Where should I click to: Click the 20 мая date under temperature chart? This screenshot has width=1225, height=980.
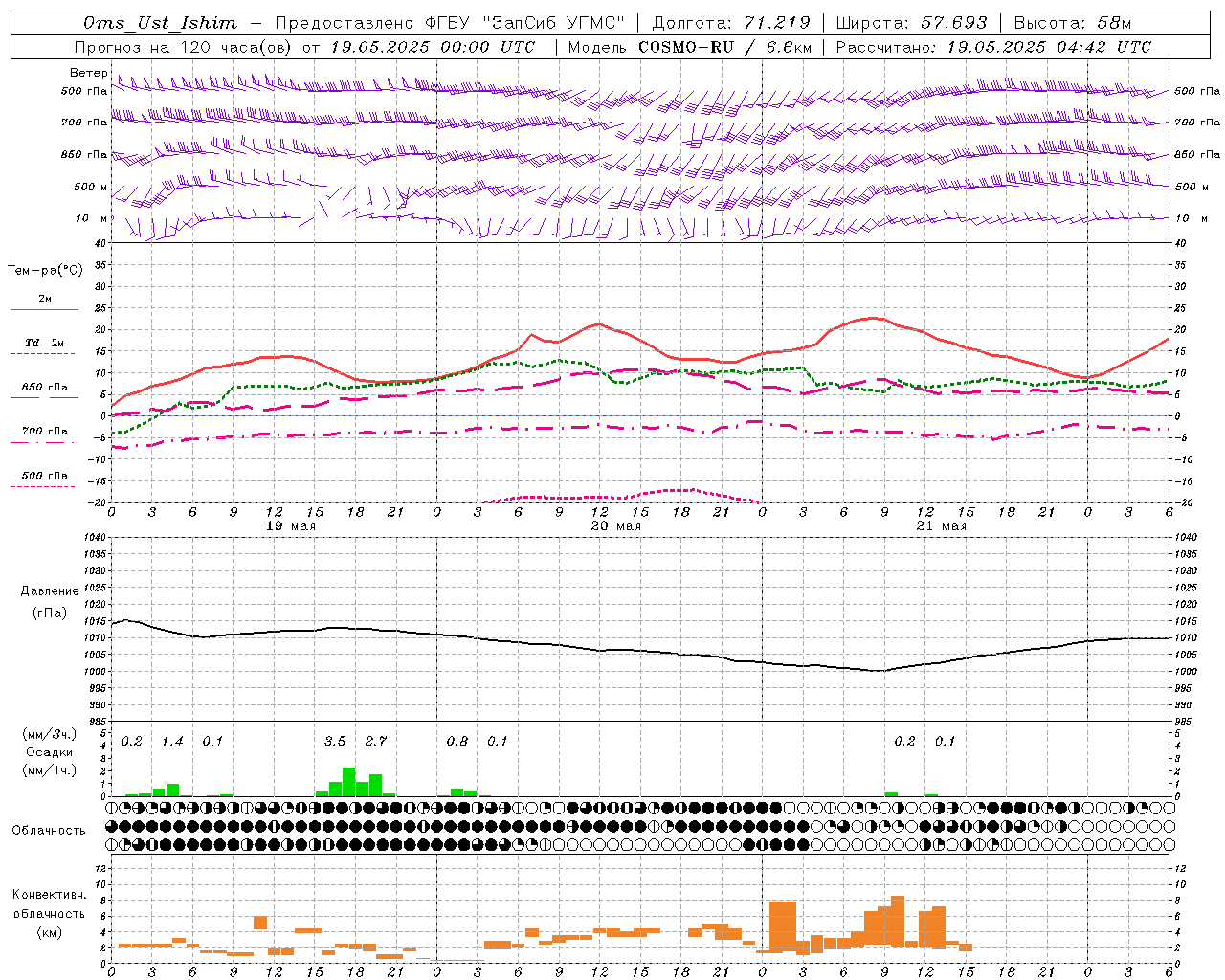(616, 526)
